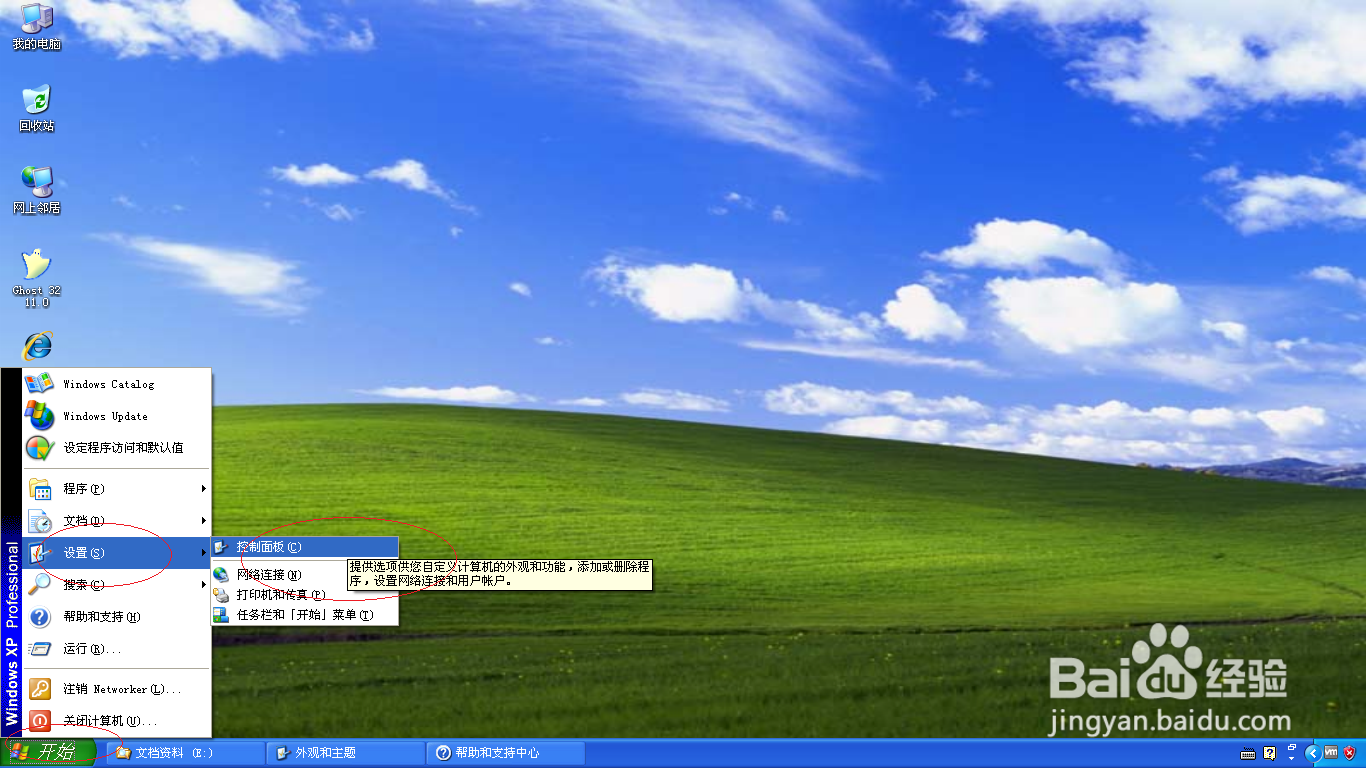Open 任务栏和「开始」菜单(T) submenu entry
The width and height of the screenshot is (1366, 768).
pyautogui.click(x=305, y=615)
